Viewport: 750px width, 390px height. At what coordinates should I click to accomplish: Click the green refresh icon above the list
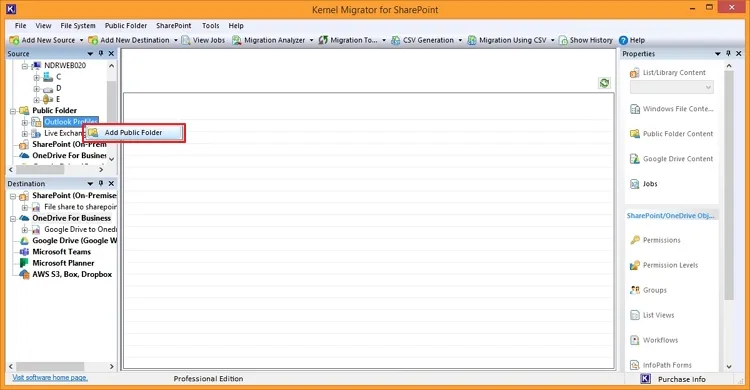(x=605, y=83)
